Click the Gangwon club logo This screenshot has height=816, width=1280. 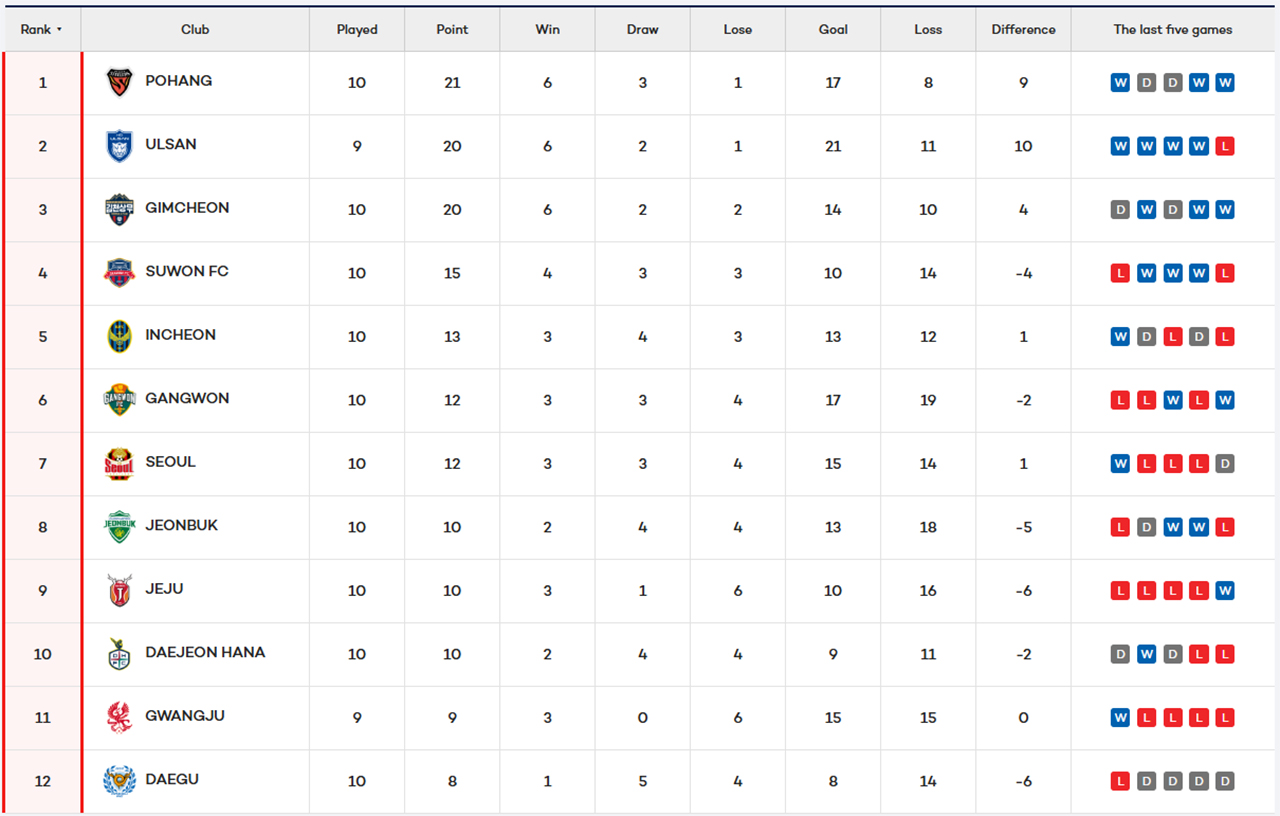(x=119, y=399)
